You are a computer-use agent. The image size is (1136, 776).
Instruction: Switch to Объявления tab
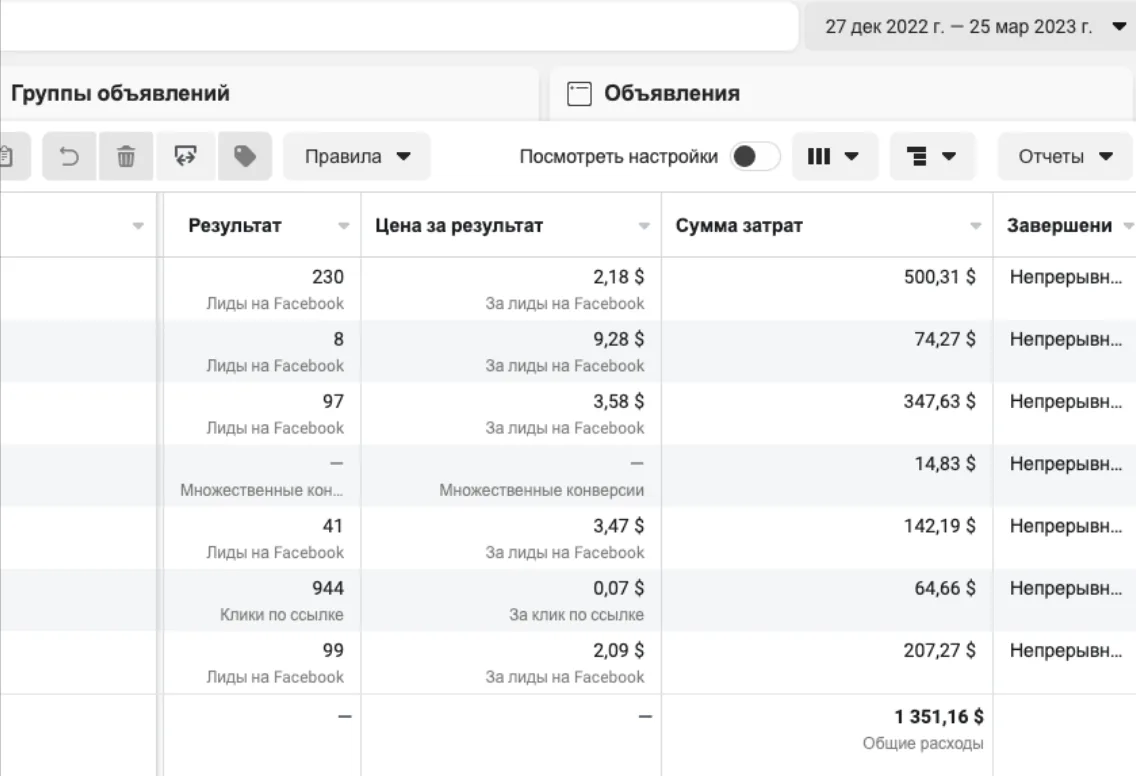pyautogui.click(x=843, y=93)
